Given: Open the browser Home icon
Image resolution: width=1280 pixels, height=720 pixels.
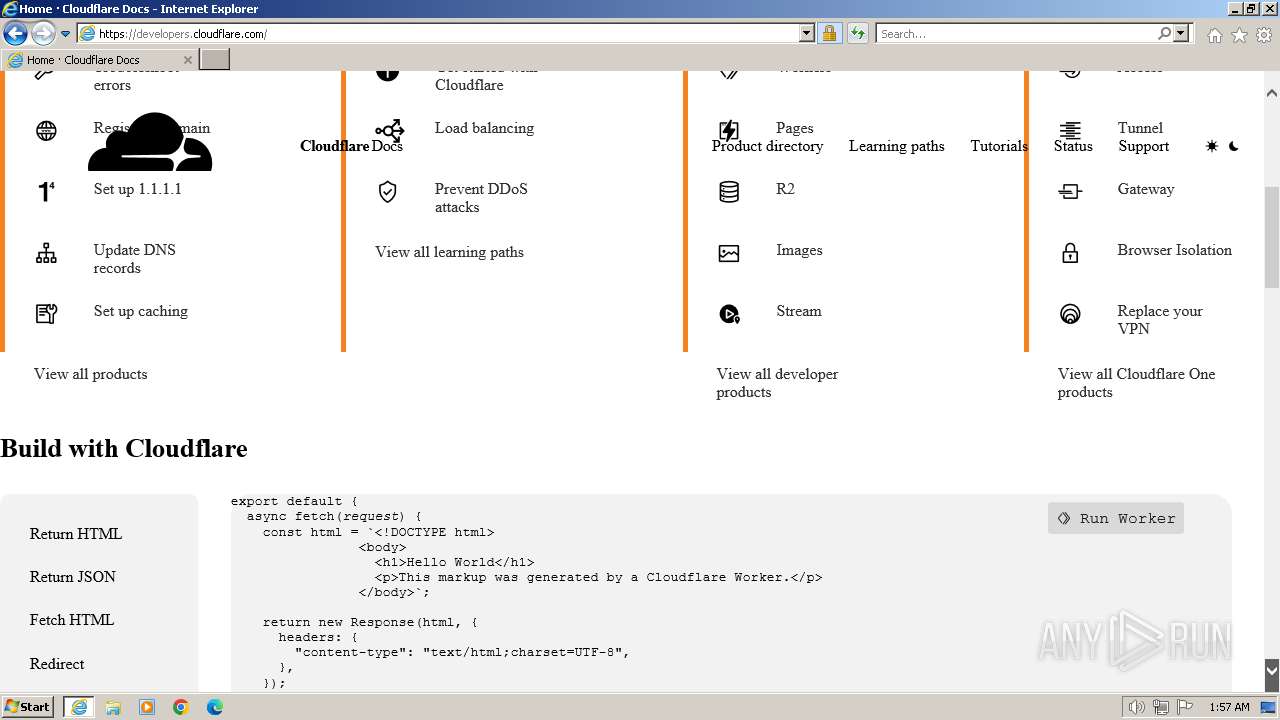Looking at the screenshot, I should 1214,35.
